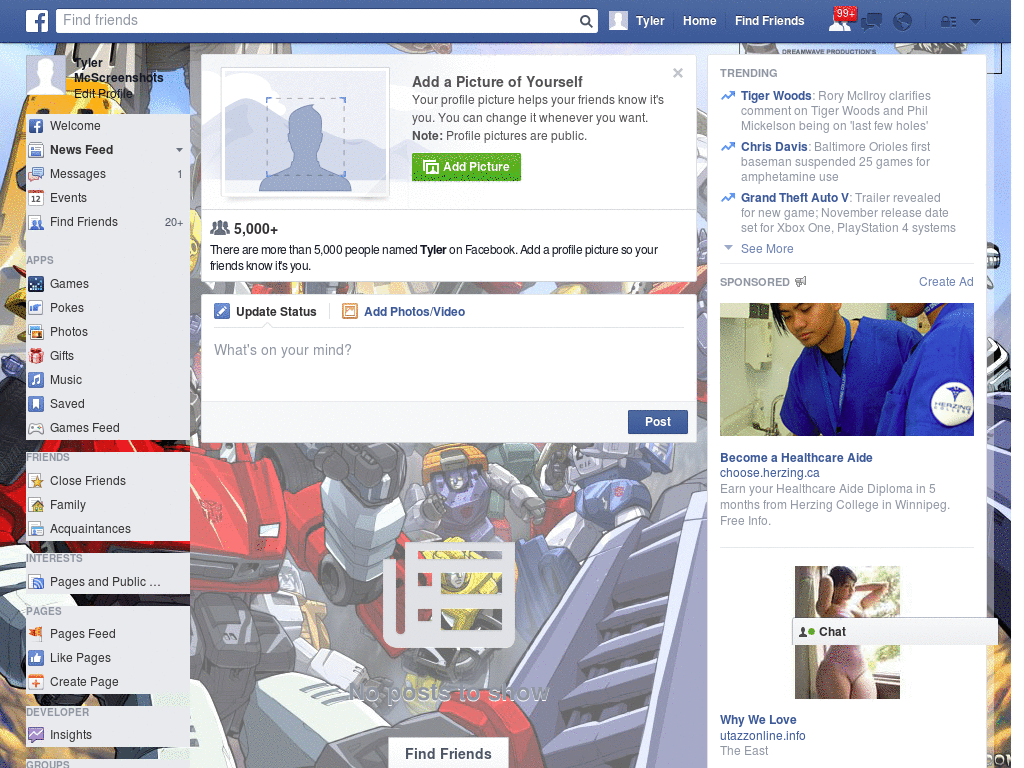Click profile picture placeholder image
The width and height of the screenshot is (1024, 768).
[x=305, y=131]
